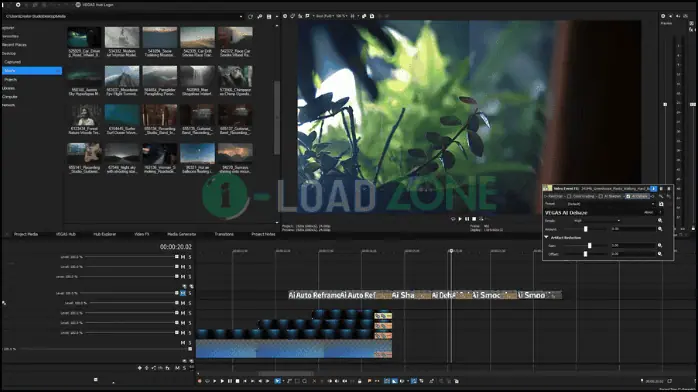Select the Selection Edit tool

(297, 381)
